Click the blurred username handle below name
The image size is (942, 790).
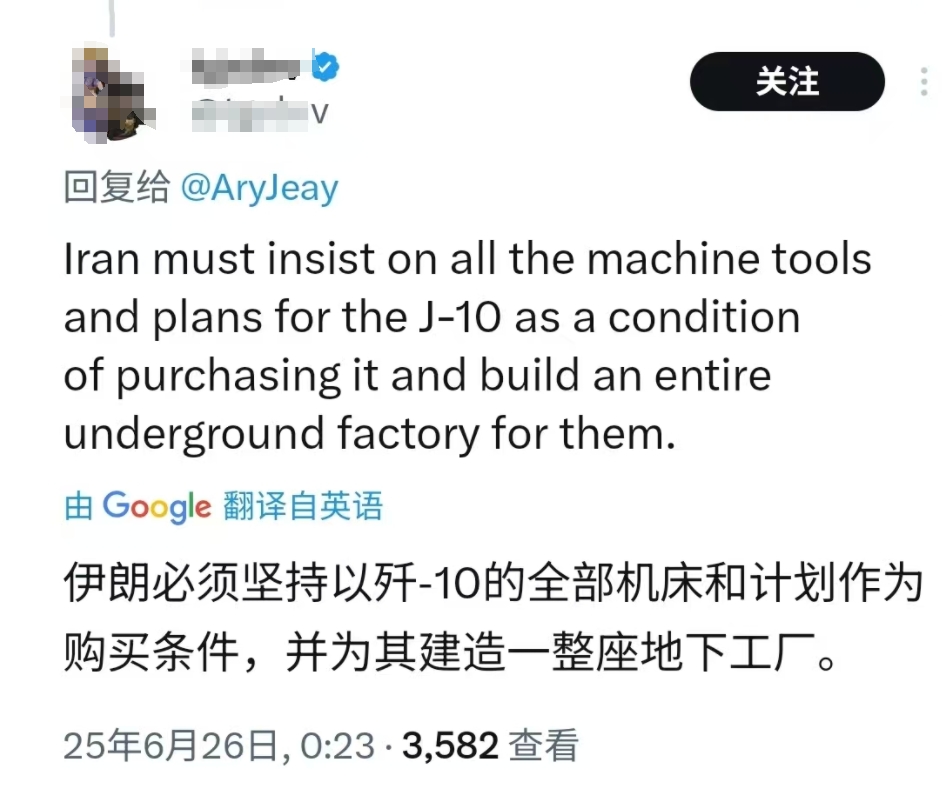tap(261, 112)
